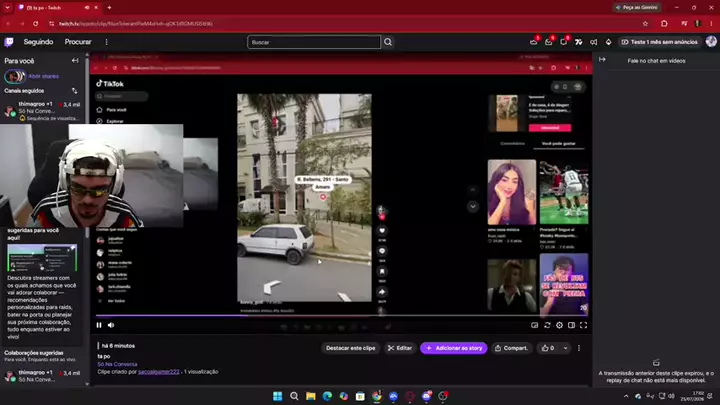Mute the Twitch tab audio icon
The height and width of the screenshot is (405, 720).
[87, 7]
